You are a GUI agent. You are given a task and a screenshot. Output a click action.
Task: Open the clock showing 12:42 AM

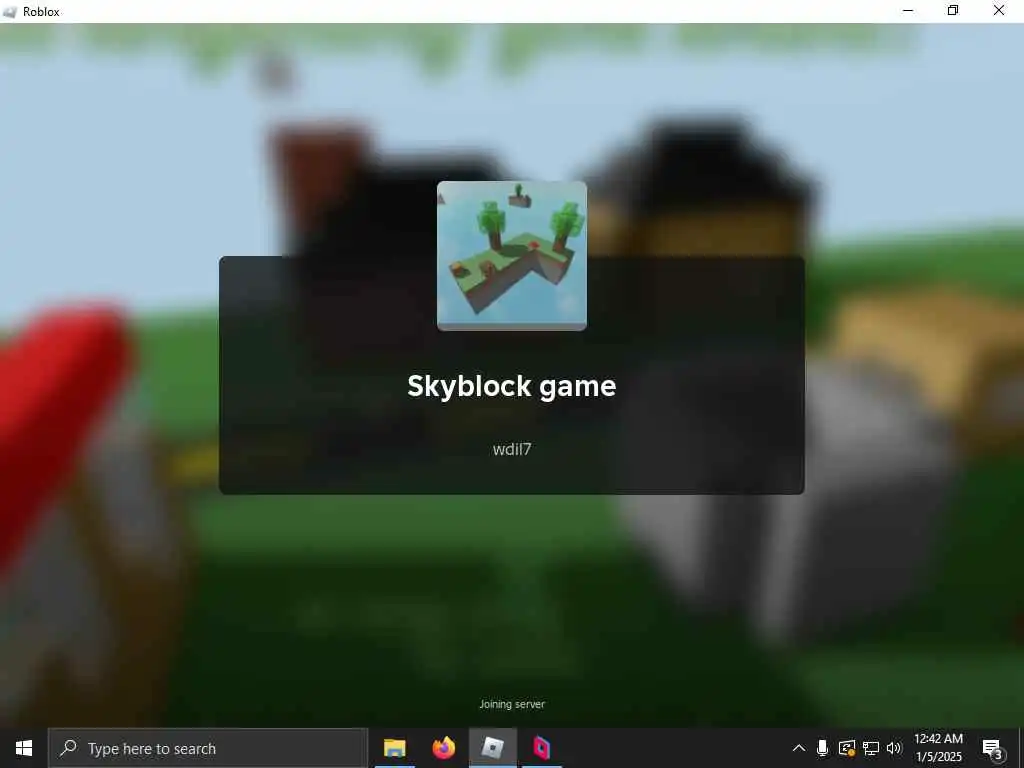tap(938, 748)
